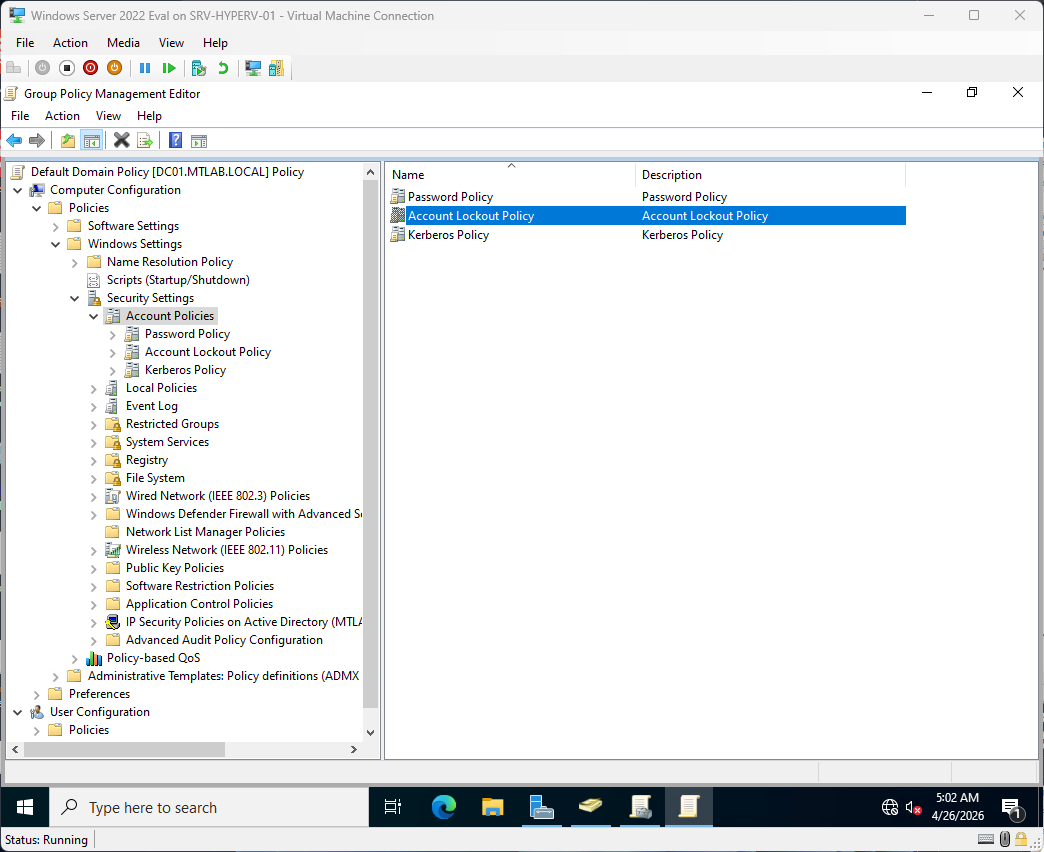This screenshot has width=1044, height=852.
Task: Click the VM Checkpoint icon
Action: tap(198, 68)
